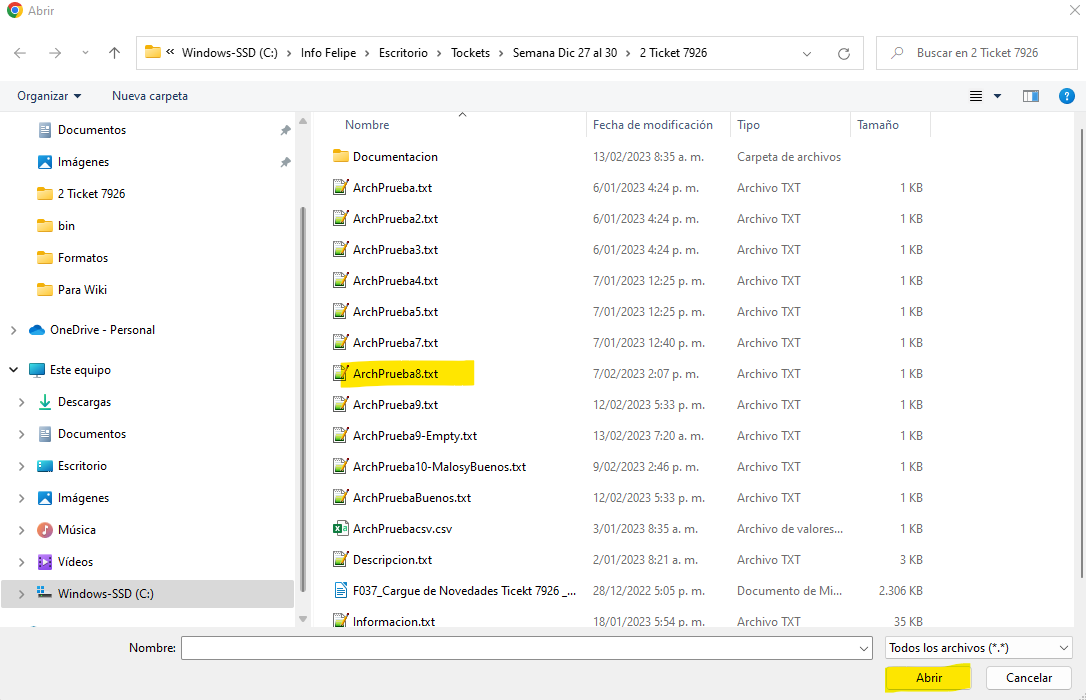Click Nueva carpeta in the toolbar
The width and height of the screenshot is (1086, 700).
coord(150,96)
